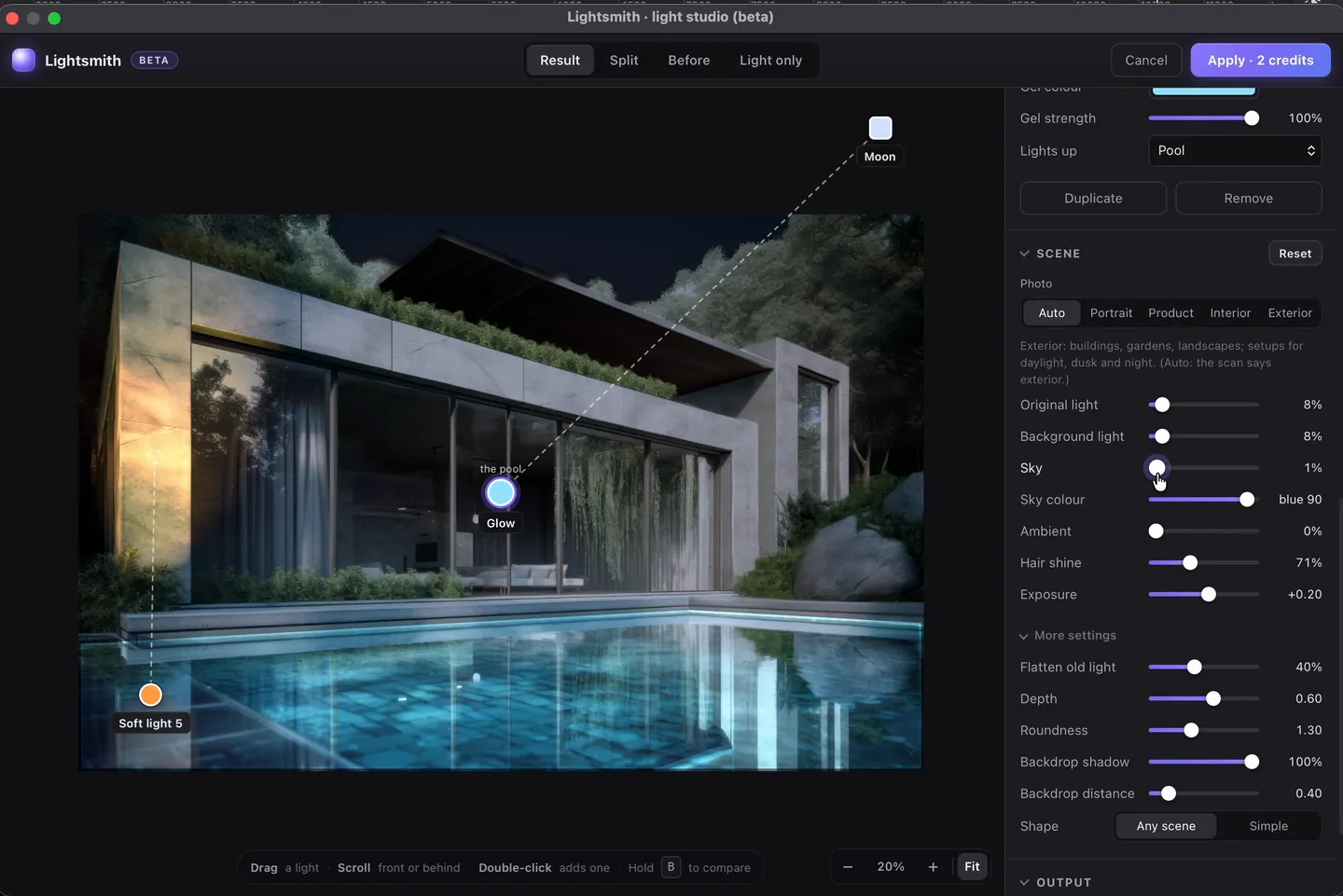
Task: Collapse the More settings section
Action: point(1068,636)
